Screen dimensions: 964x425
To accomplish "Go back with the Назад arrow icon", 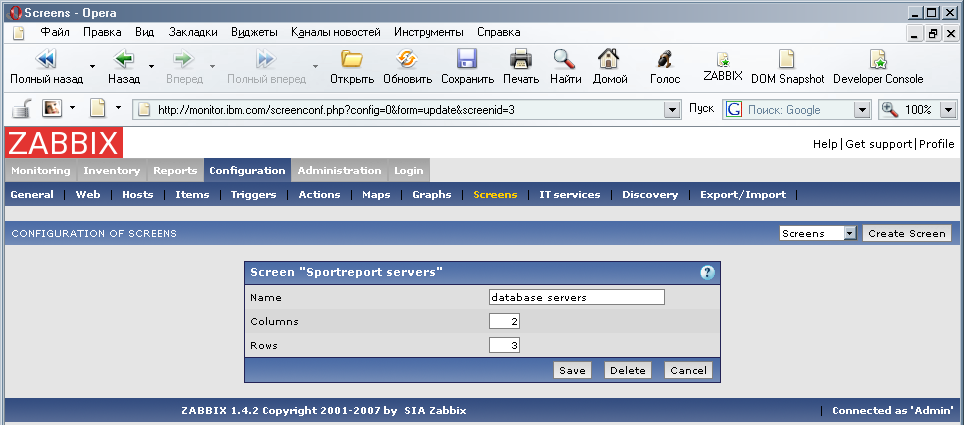I will [x=124, y=59].
